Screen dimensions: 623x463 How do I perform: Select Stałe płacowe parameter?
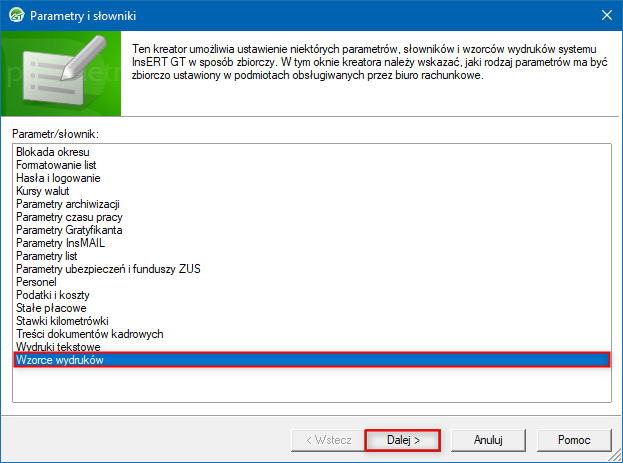[312, 308]
